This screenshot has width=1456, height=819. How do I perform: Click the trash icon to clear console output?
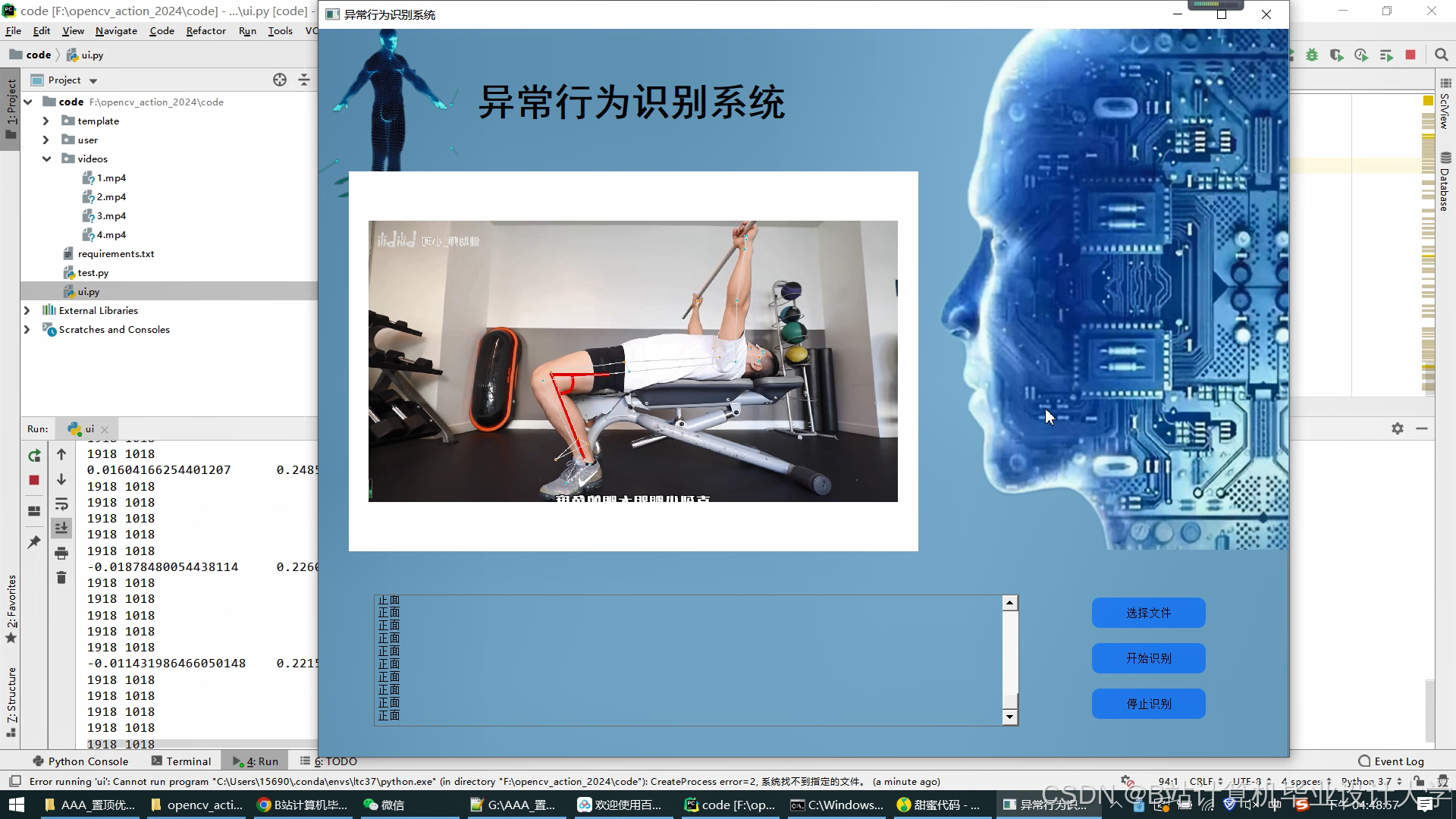61,578
